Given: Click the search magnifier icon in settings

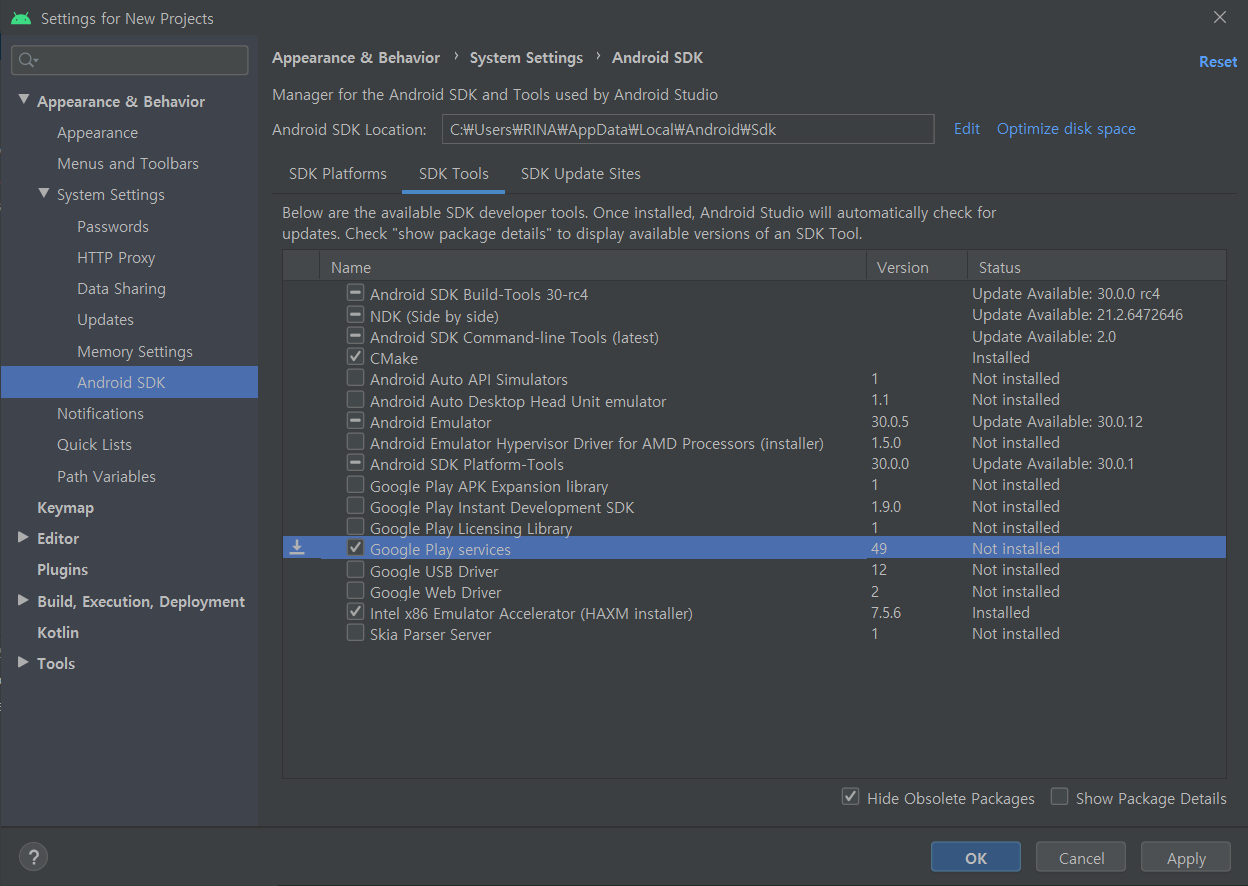Looking at the screenshot, I should click(x=27, y=60).
